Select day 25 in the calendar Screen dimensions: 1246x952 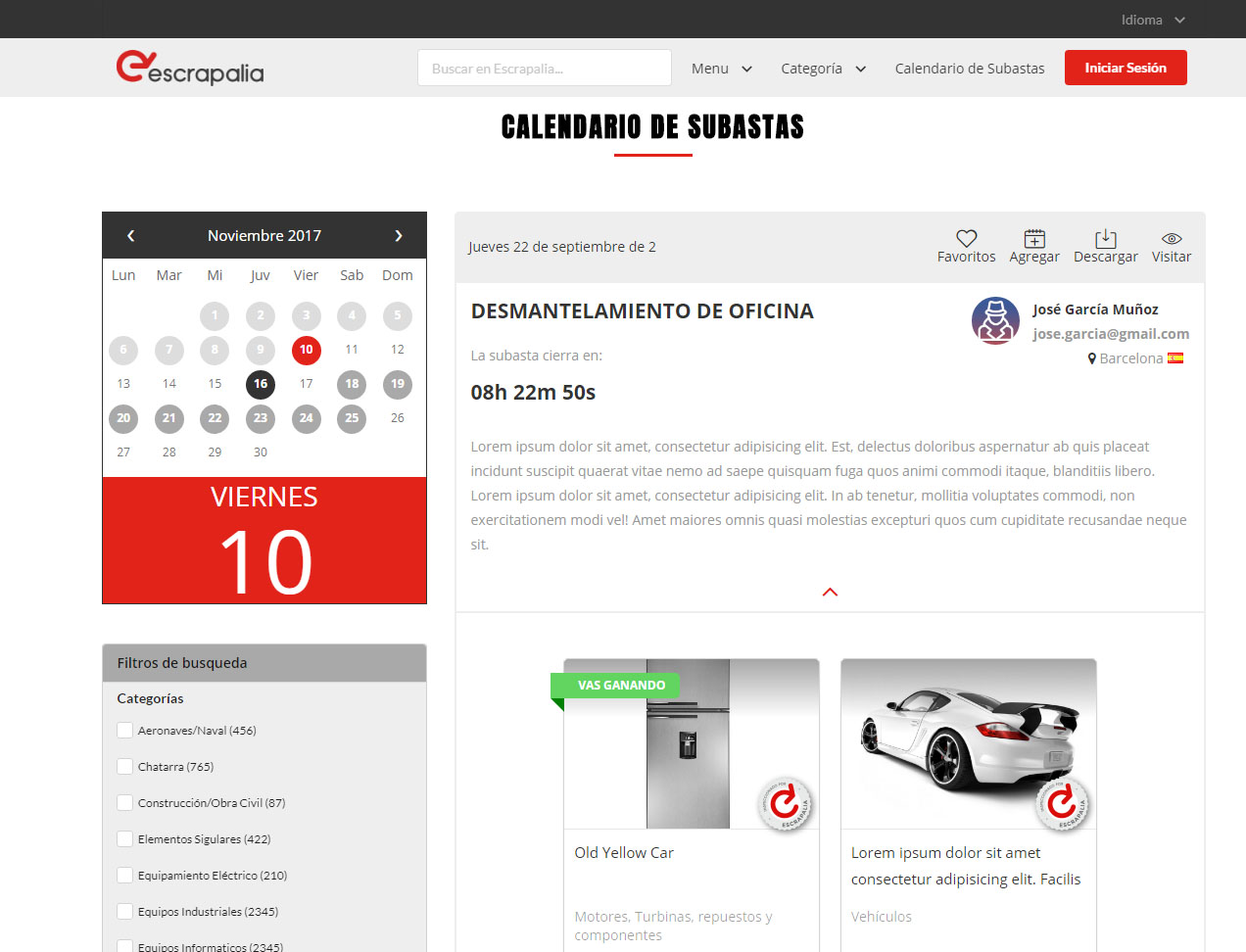[x=352, y=418]
